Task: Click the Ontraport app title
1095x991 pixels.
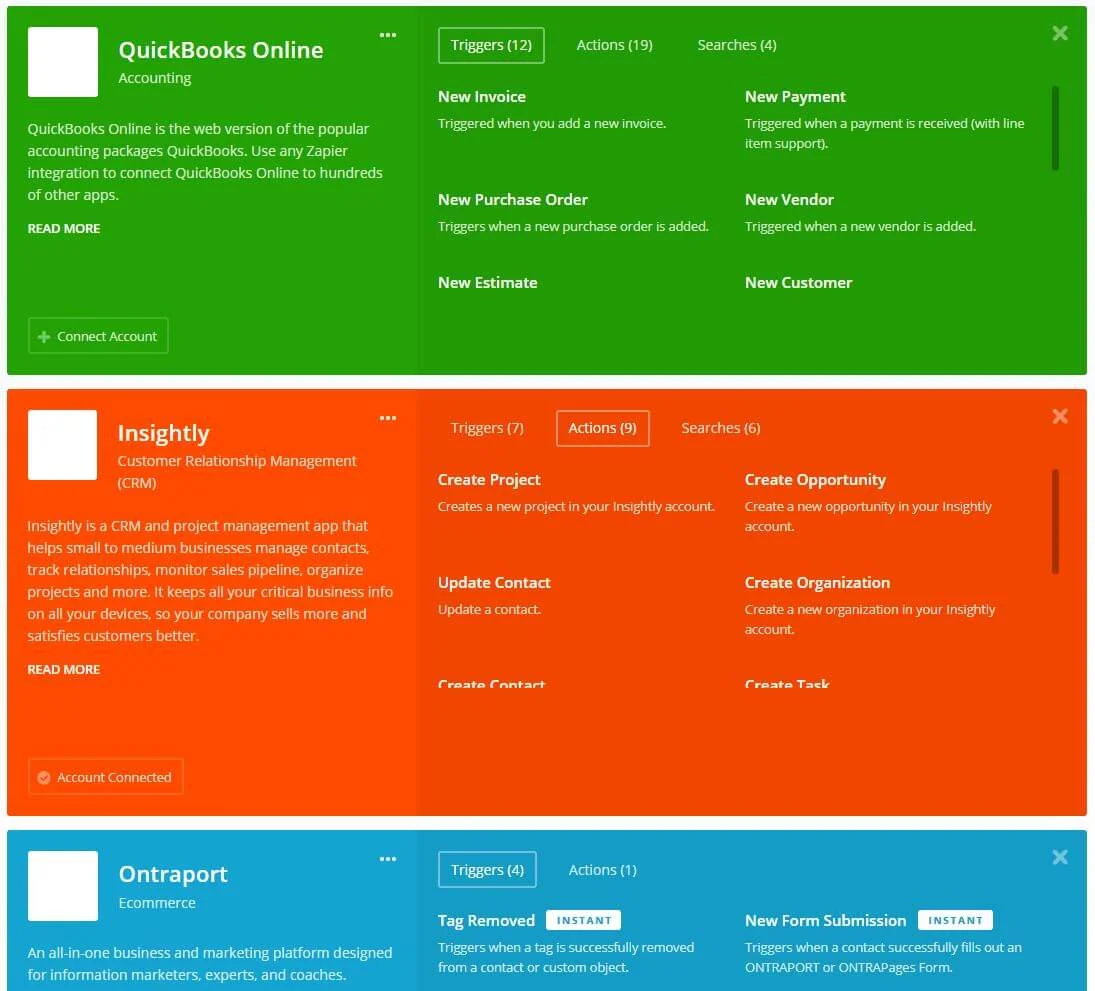Action: (x=173, y=874)
